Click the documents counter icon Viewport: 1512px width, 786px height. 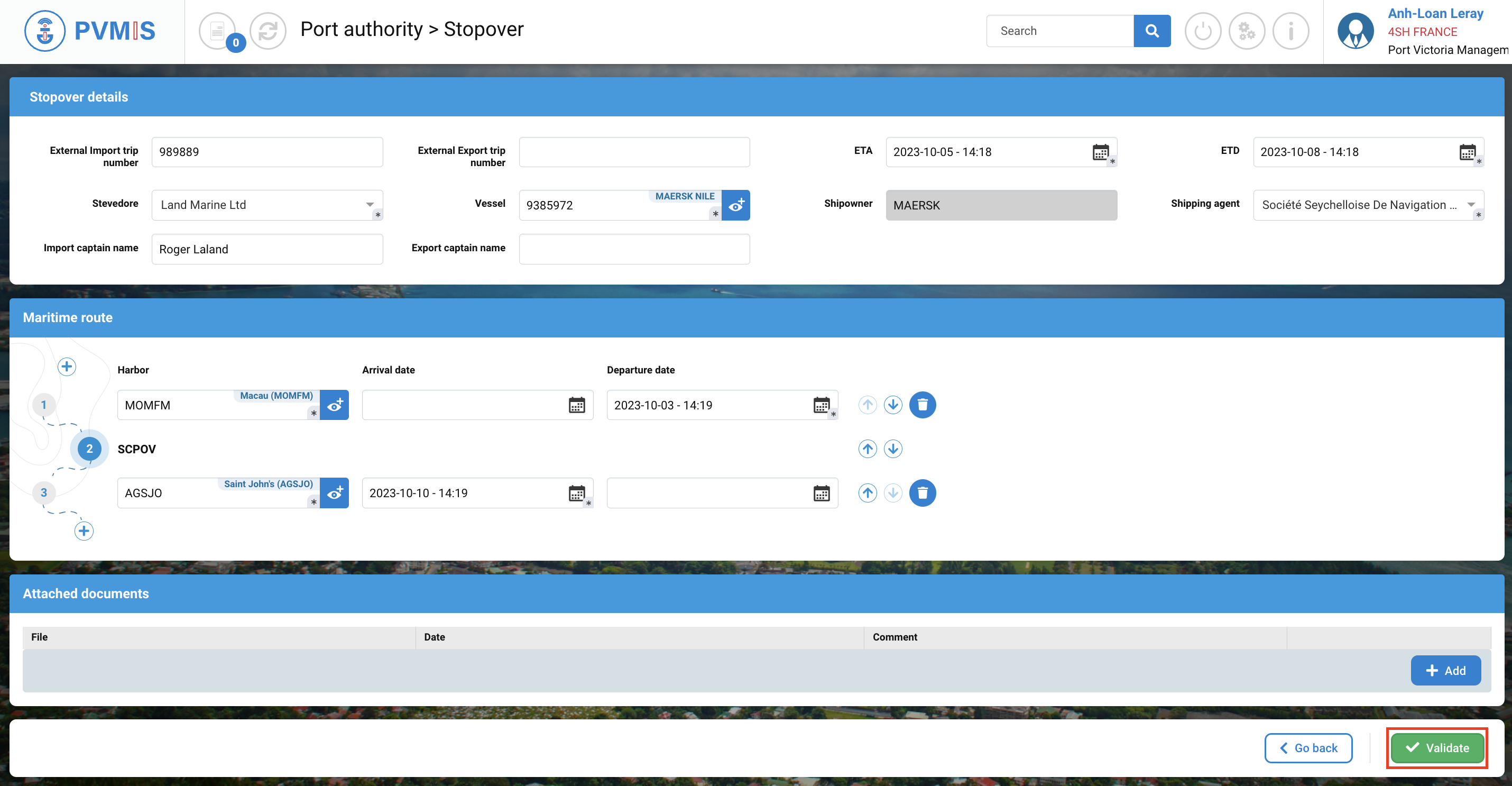[x=218, y=31]
